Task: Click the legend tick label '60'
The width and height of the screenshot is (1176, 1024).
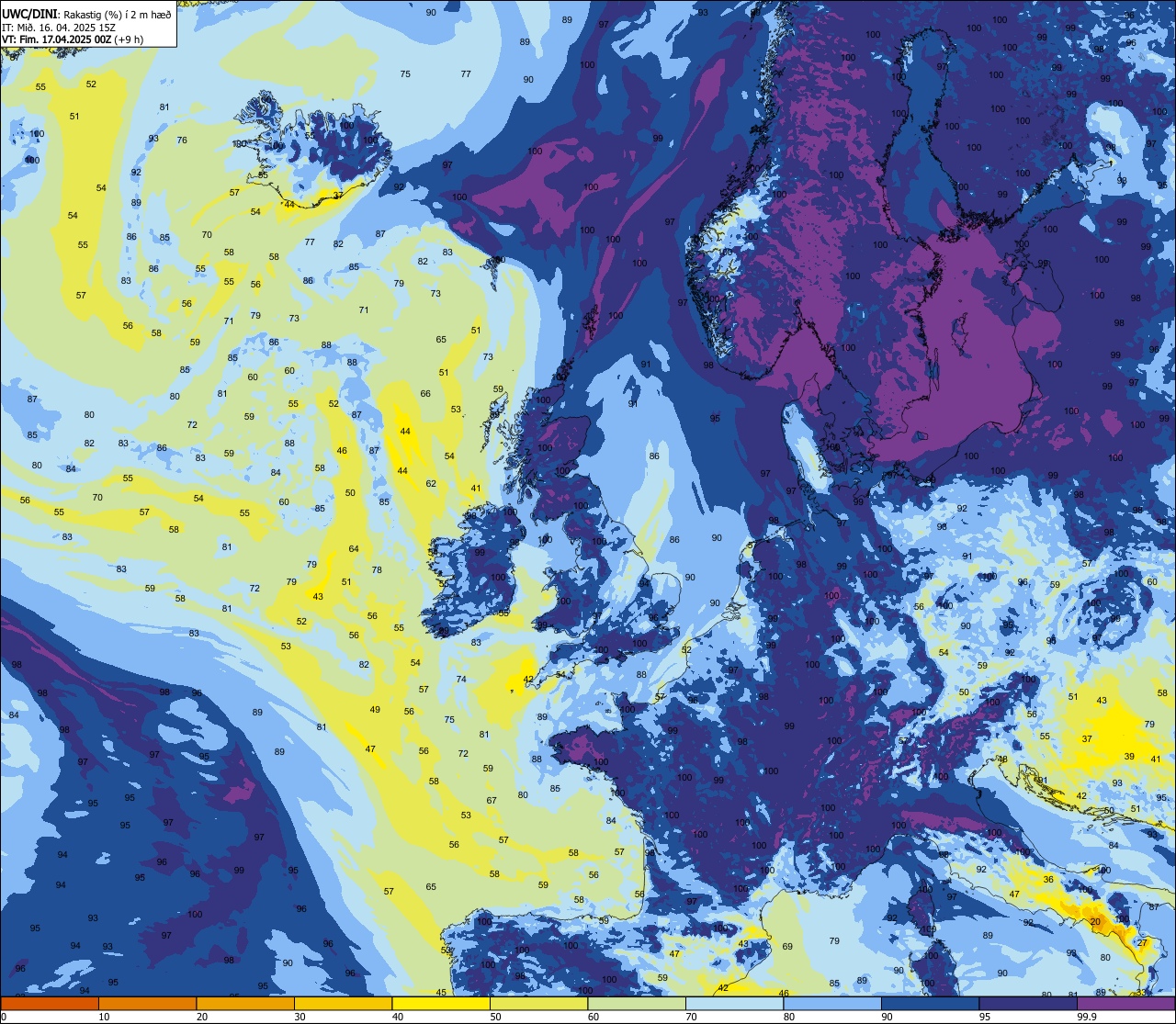Action: [x=594, y=1017]
